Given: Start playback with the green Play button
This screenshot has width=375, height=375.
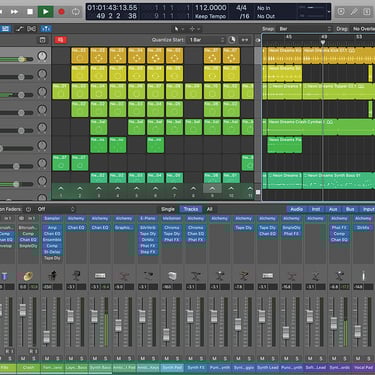Looking at the screenshot, I should (45, 12).
